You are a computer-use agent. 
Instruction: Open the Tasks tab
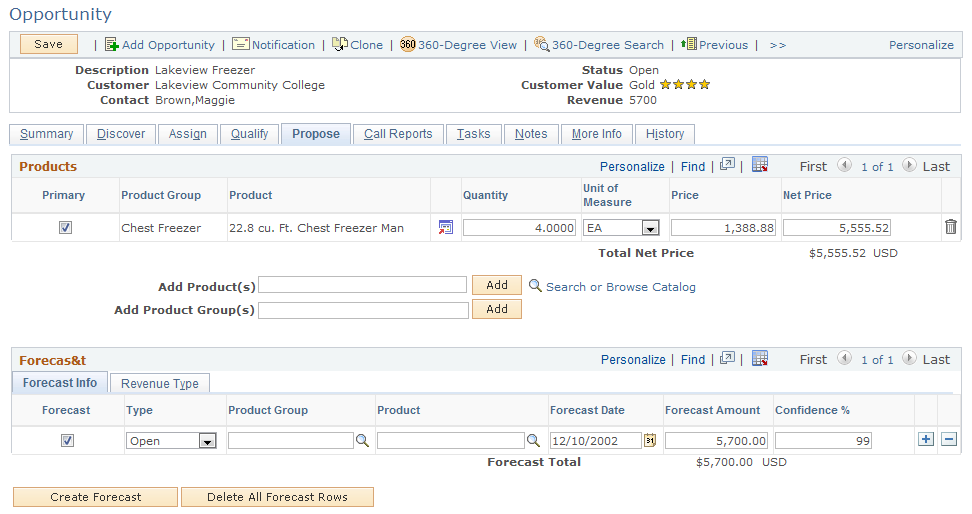(x=474, y=134)
